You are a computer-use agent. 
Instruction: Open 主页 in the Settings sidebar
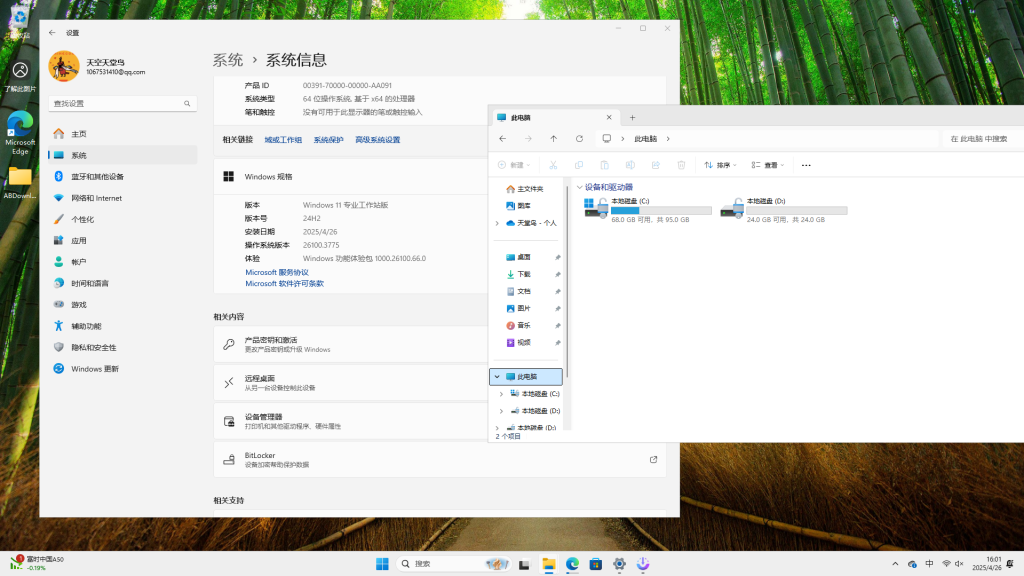pos(123,134)
